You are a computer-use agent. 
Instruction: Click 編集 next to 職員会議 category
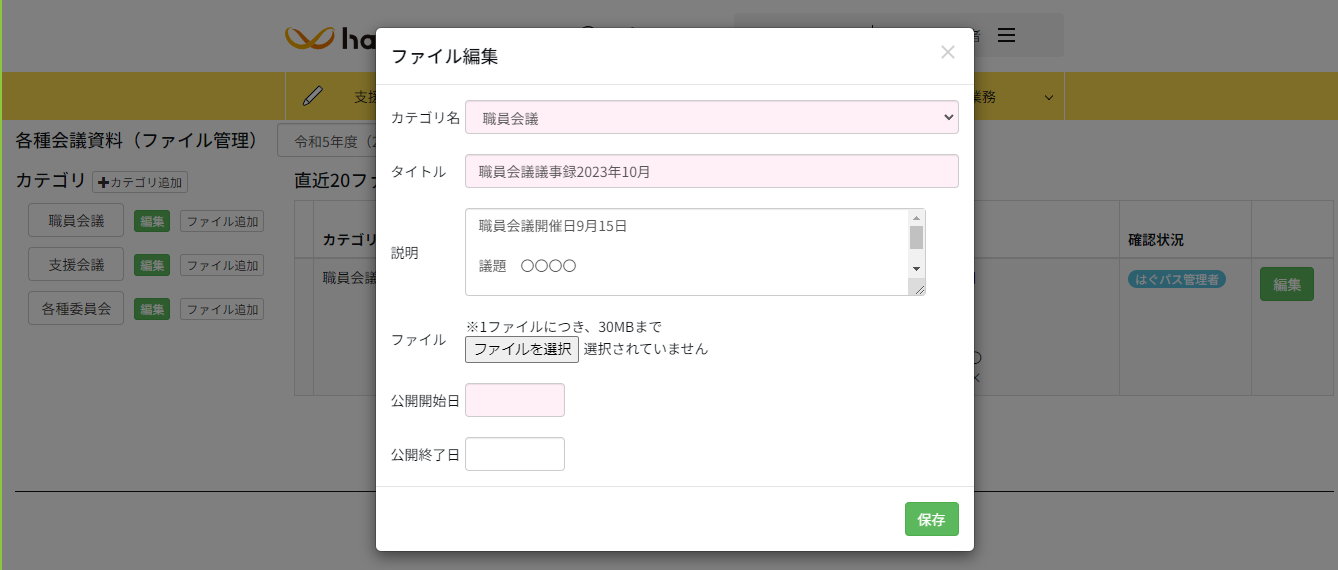click(152, 222)
